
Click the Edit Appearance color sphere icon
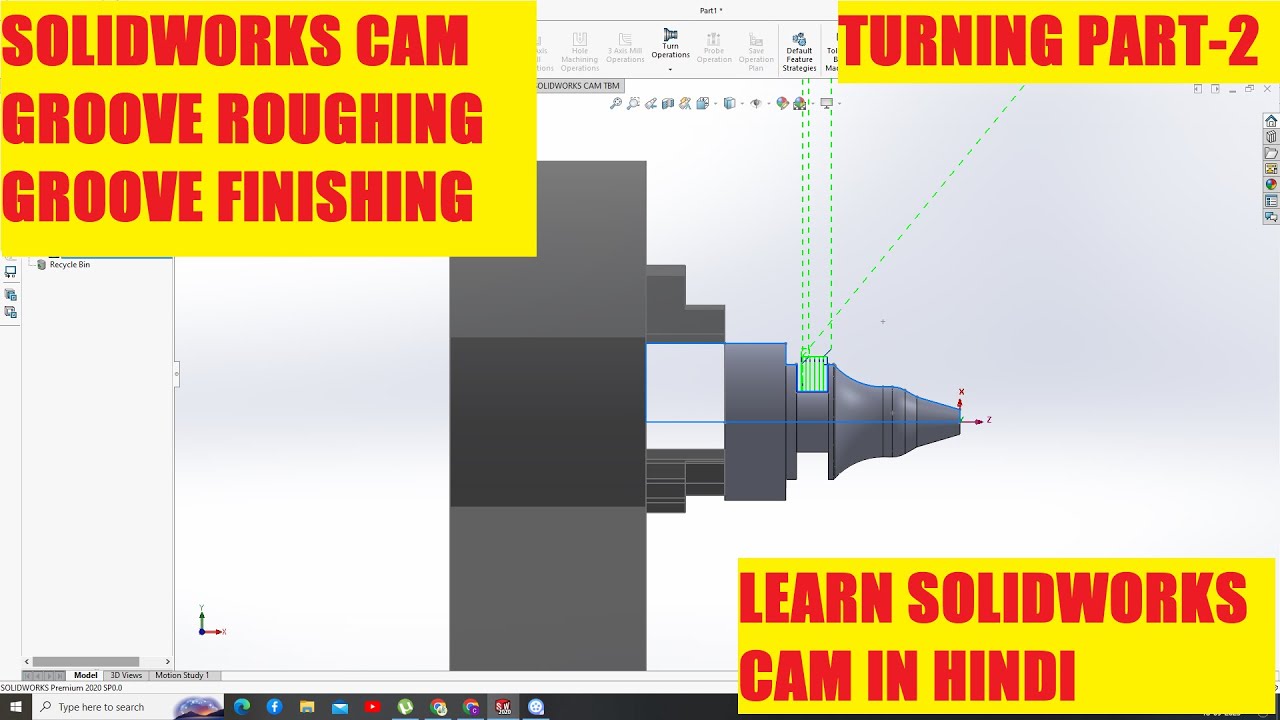tap(783, 103)
